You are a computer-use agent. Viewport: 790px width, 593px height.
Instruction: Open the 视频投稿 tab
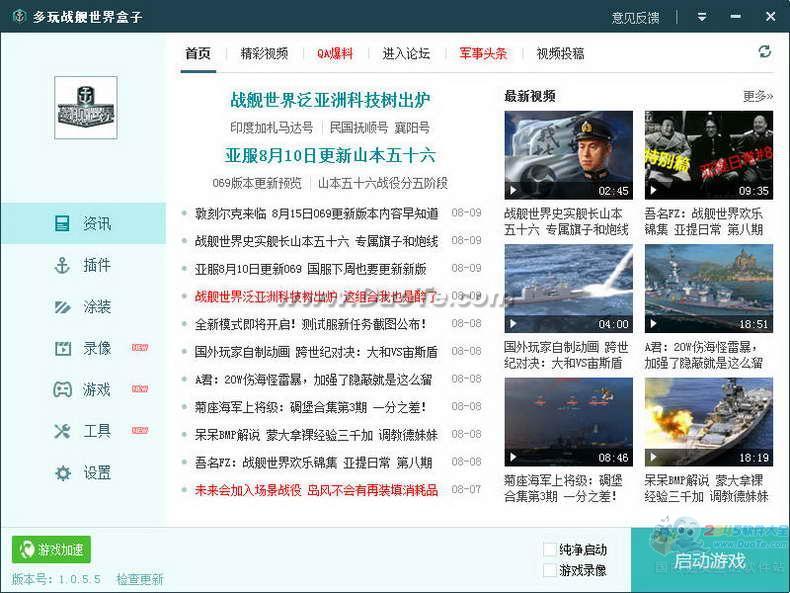pyautogui.click(x=560, y=53)
